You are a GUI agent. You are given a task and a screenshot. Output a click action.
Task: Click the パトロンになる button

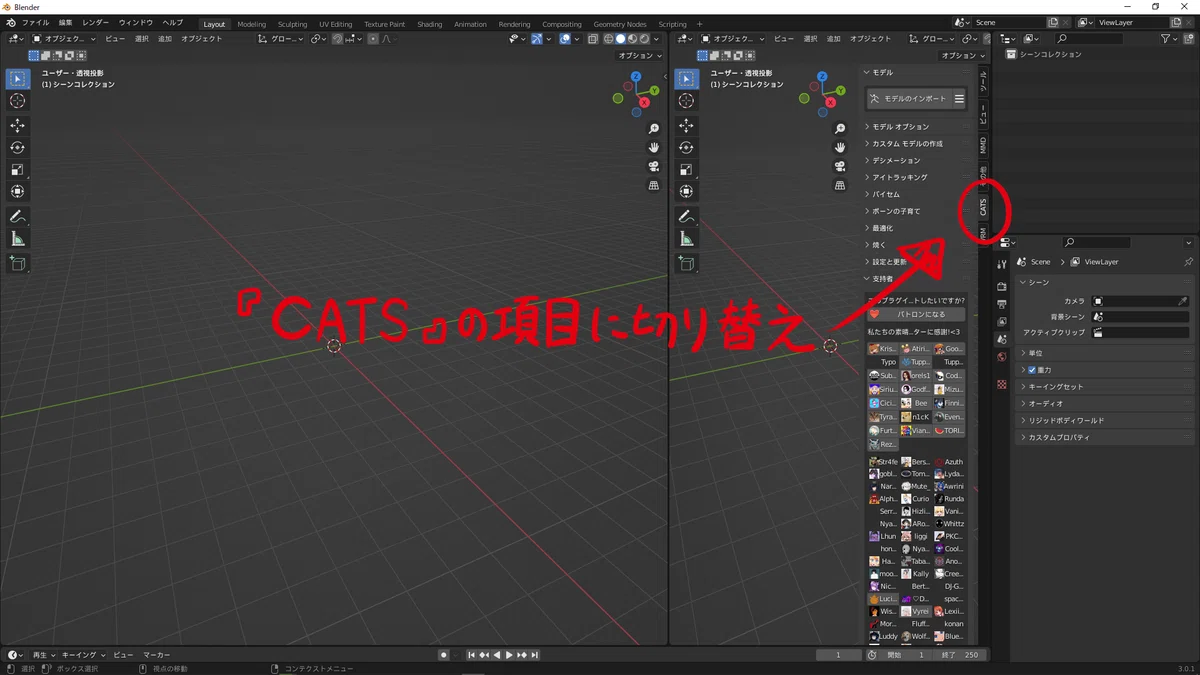[x=916, y=314]
